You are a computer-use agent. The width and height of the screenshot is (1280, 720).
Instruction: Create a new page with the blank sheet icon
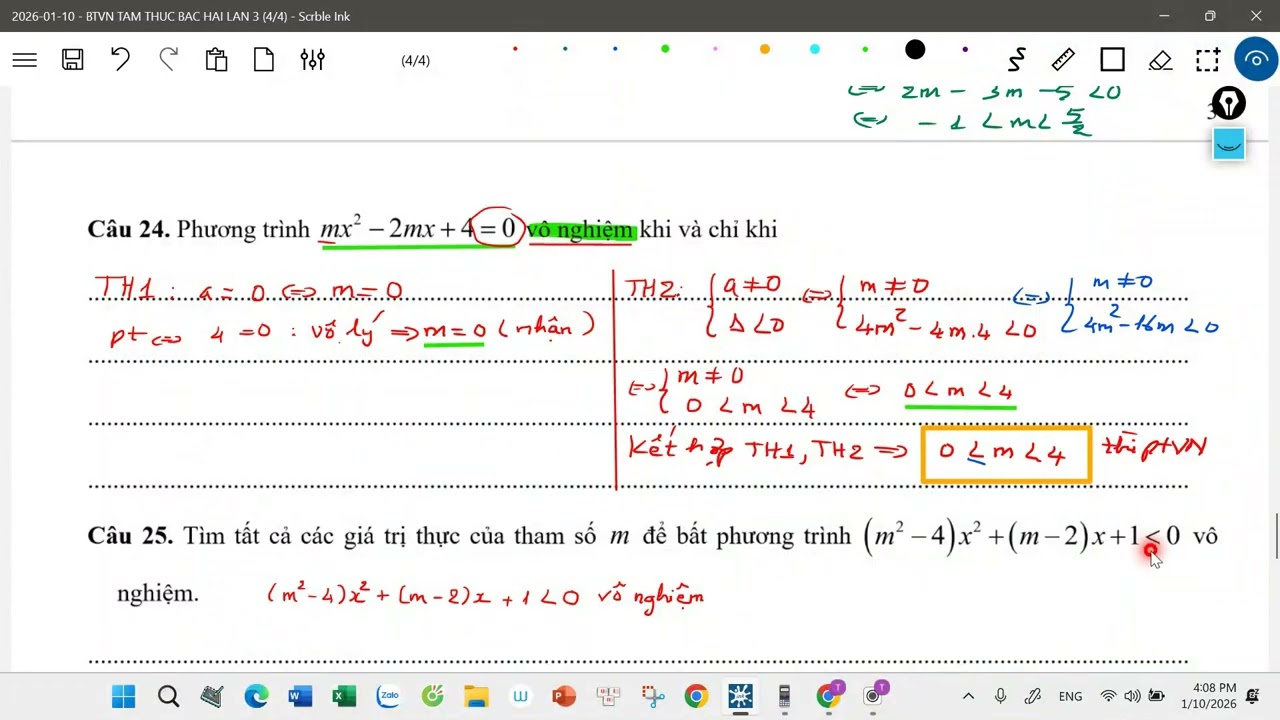pos(264,60)
